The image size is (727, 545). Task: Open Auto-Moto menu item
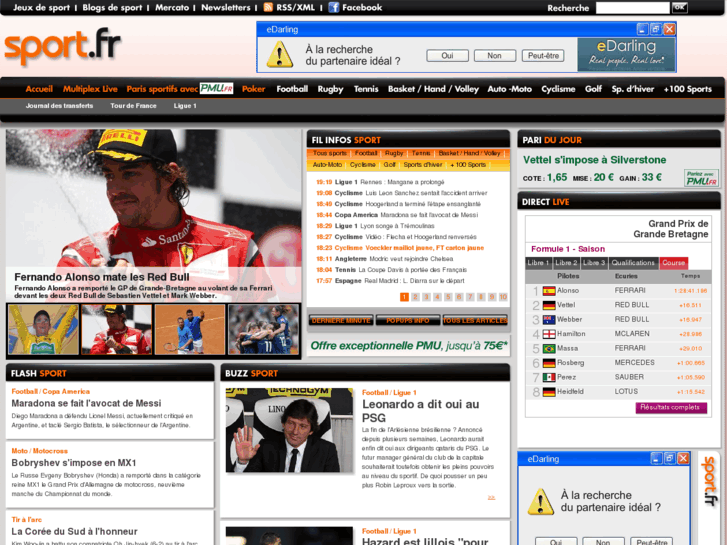pyautogui.click(x=510, y=89)
